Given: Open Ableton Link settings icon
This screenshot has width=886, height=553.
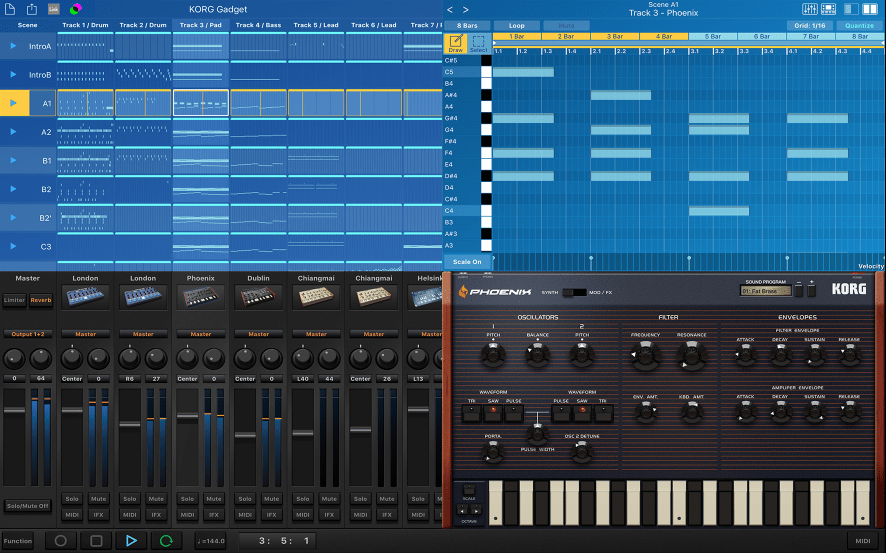Looking at the screenshot, I should click(x=54, y=9).
